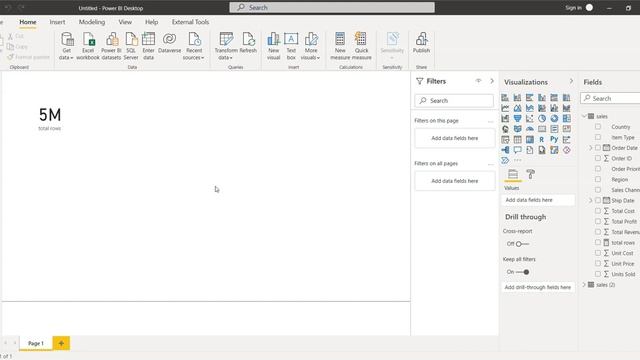
Task: Publish the report
Action: pyautogui.click(x=421, y=43)
